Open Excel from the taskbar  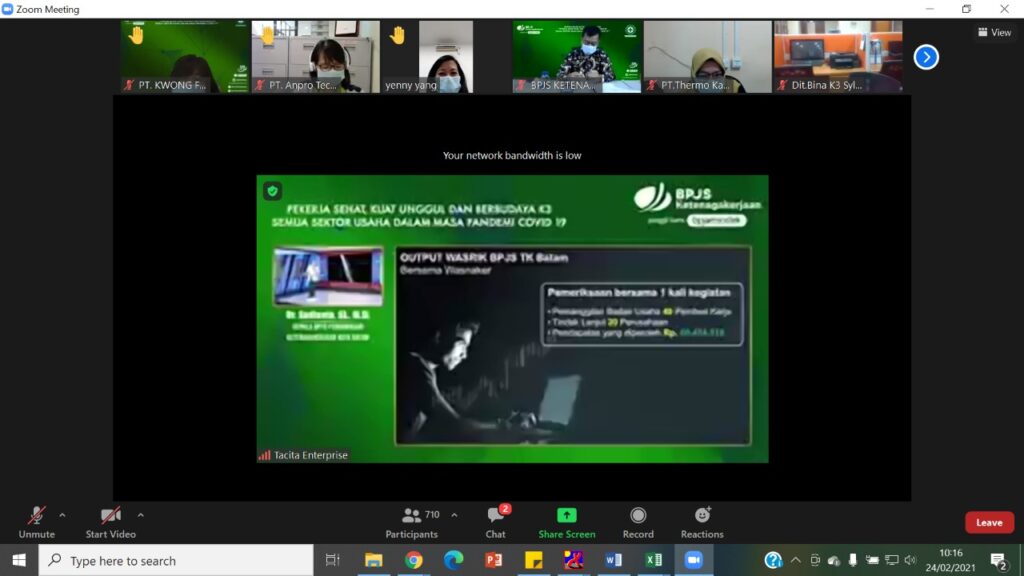(653, 560)
